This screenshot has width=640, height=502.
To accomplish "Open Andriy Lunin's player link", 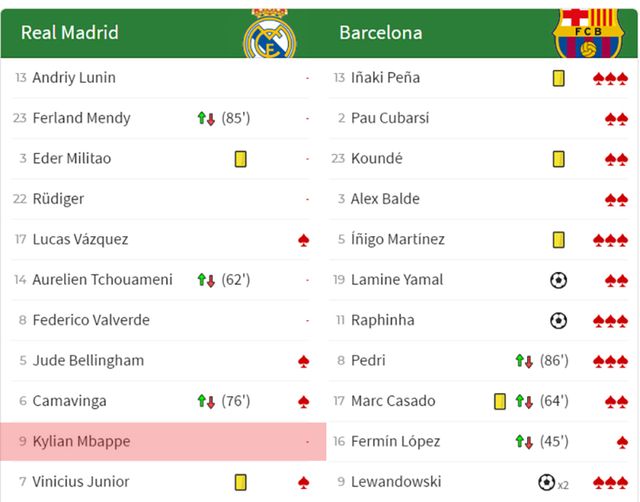I will point(74,78).
